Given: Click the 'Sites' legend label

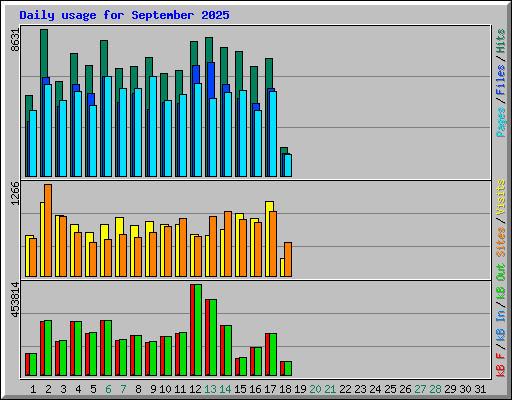Looking at the screenshot, I should pos(501,242).
